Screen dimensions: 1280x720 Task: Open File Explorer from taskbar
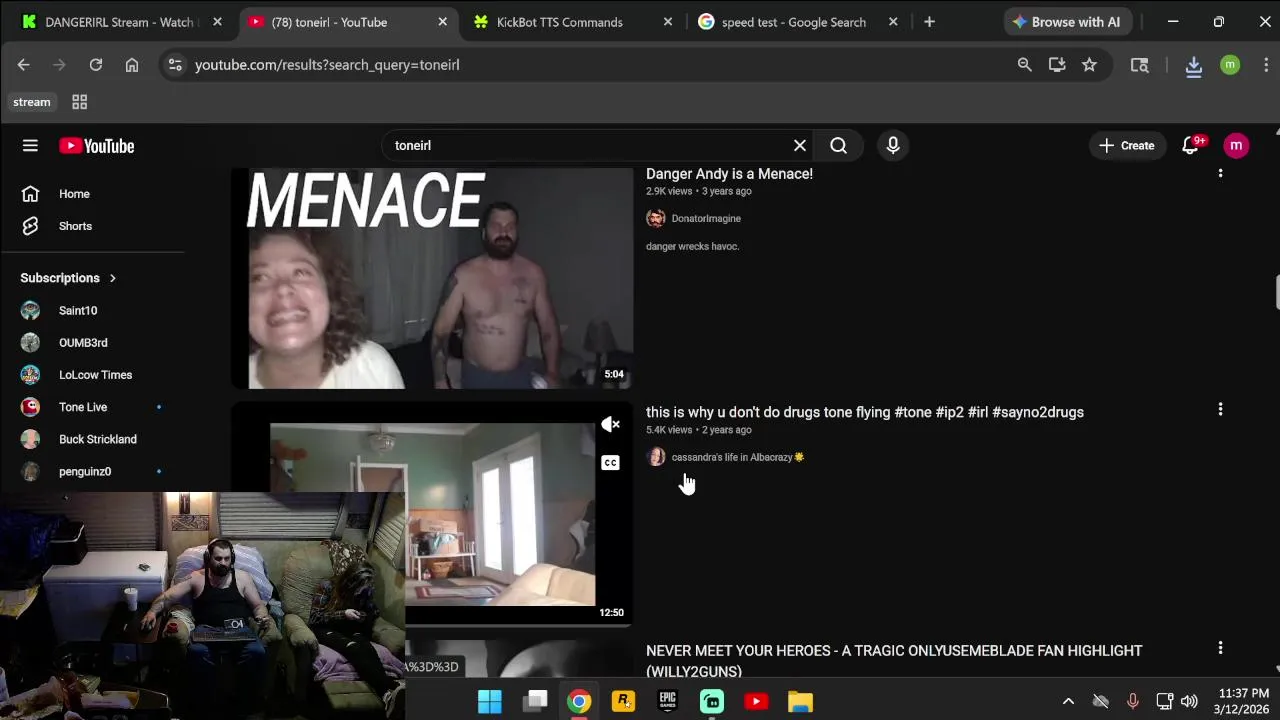coord(800,701)
